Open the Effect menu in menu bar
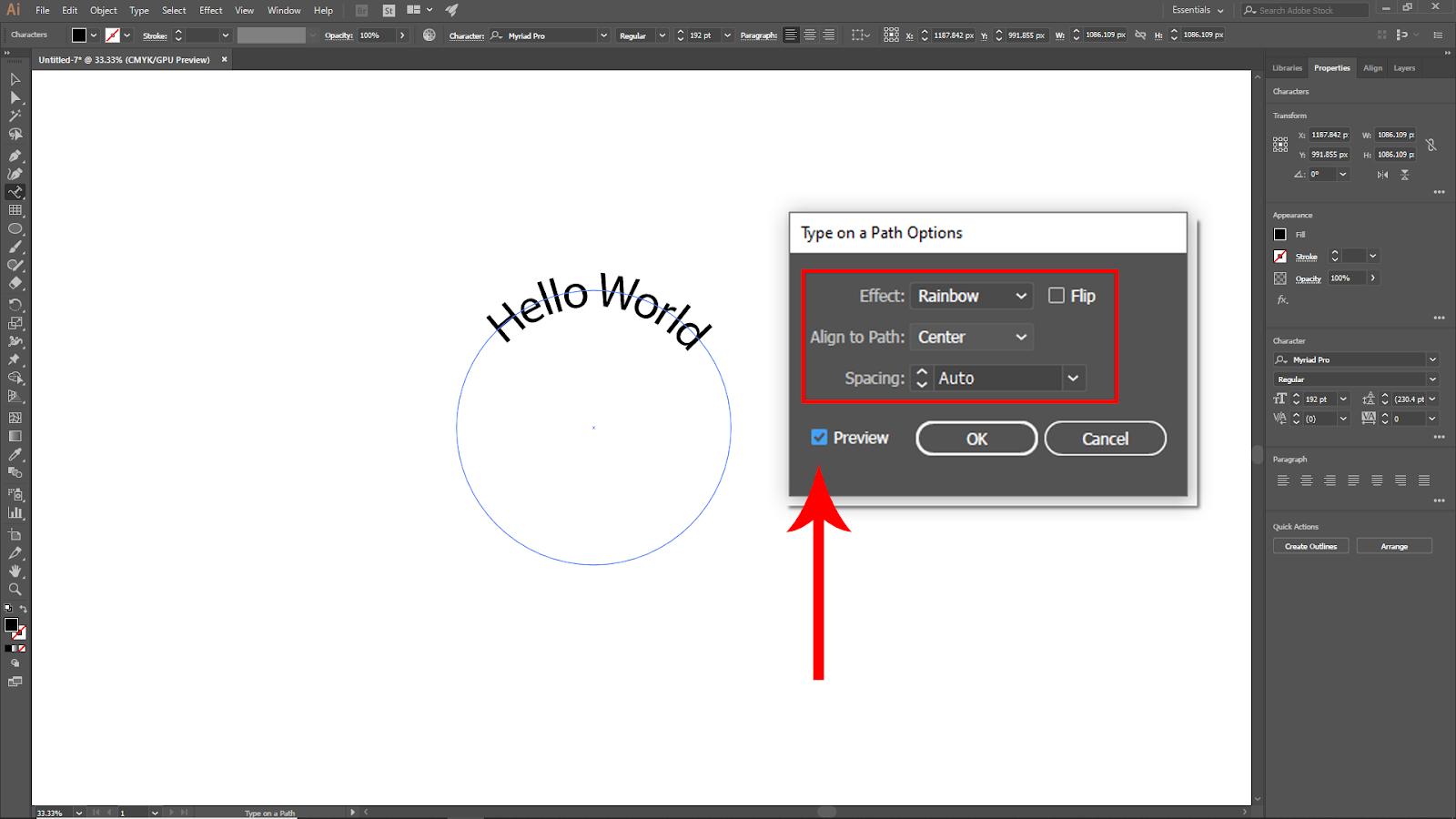Screen dimensions: 1456x819 point(210,10)
